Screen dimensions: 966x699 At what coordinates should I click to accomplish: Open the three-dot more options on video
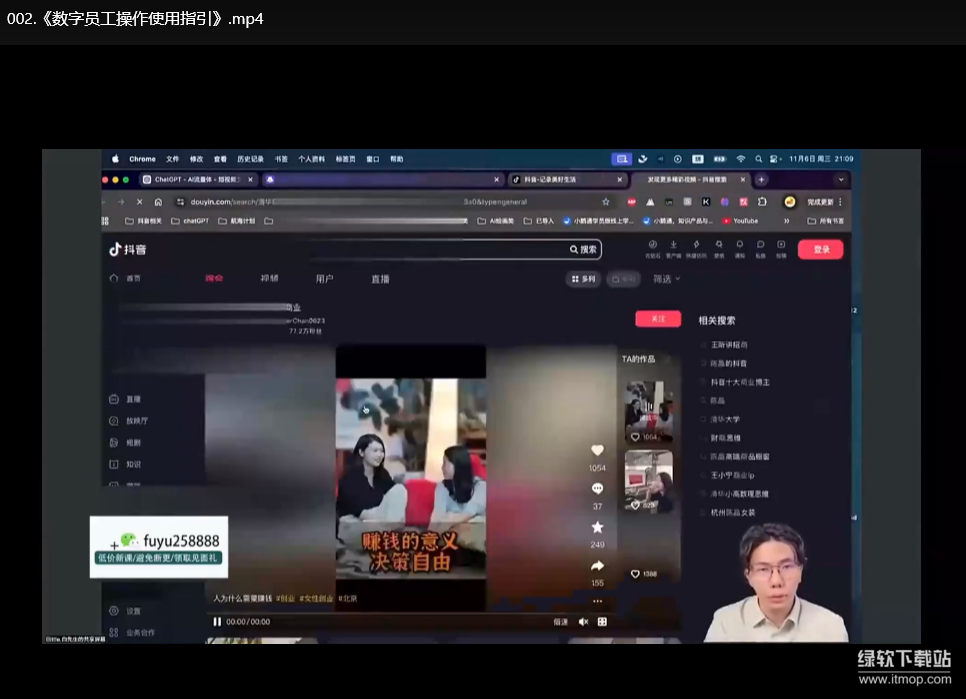click(x=597, y=601)
